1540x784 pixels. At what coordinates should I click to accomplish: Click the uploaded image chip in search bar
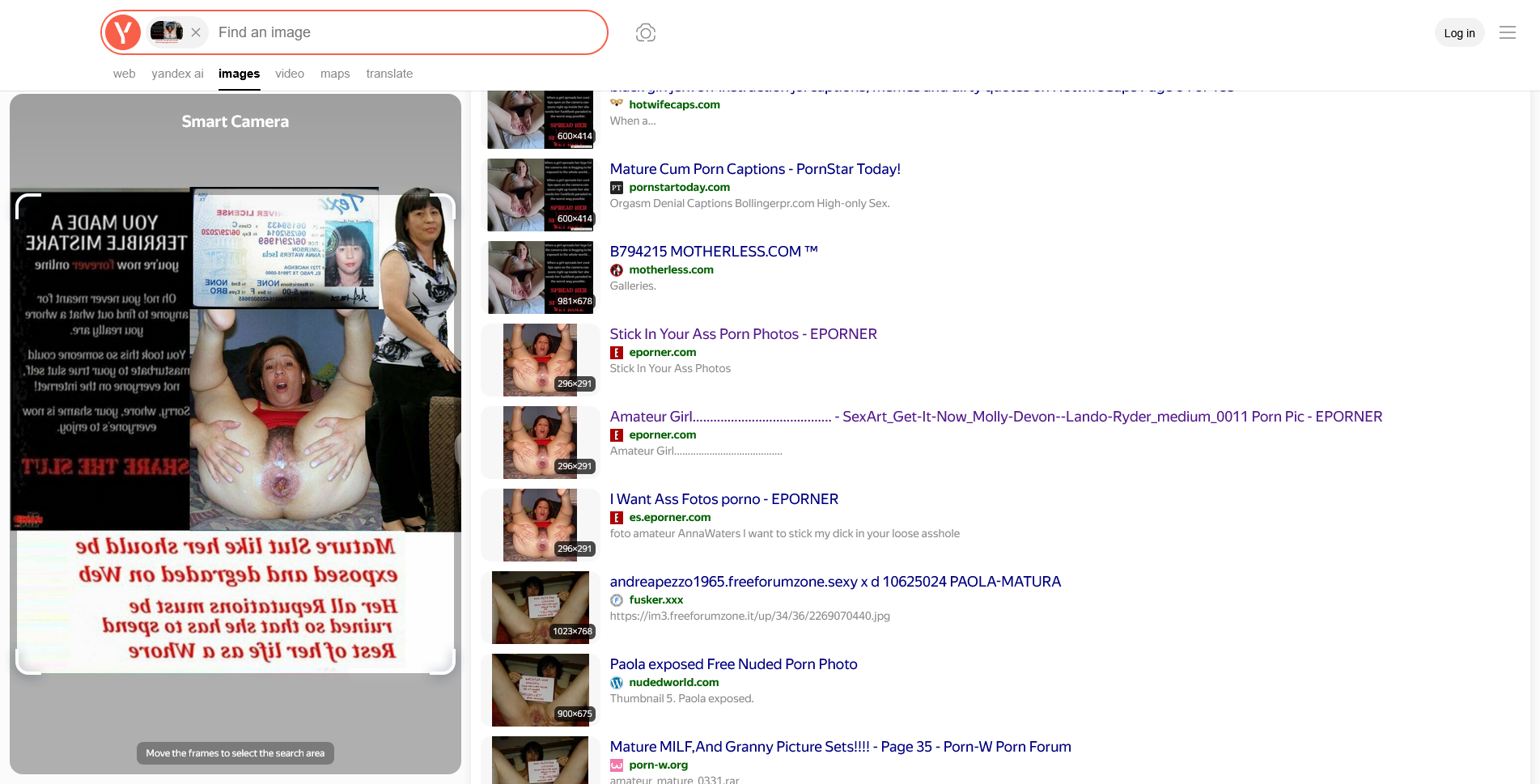[x=168, y=32]
